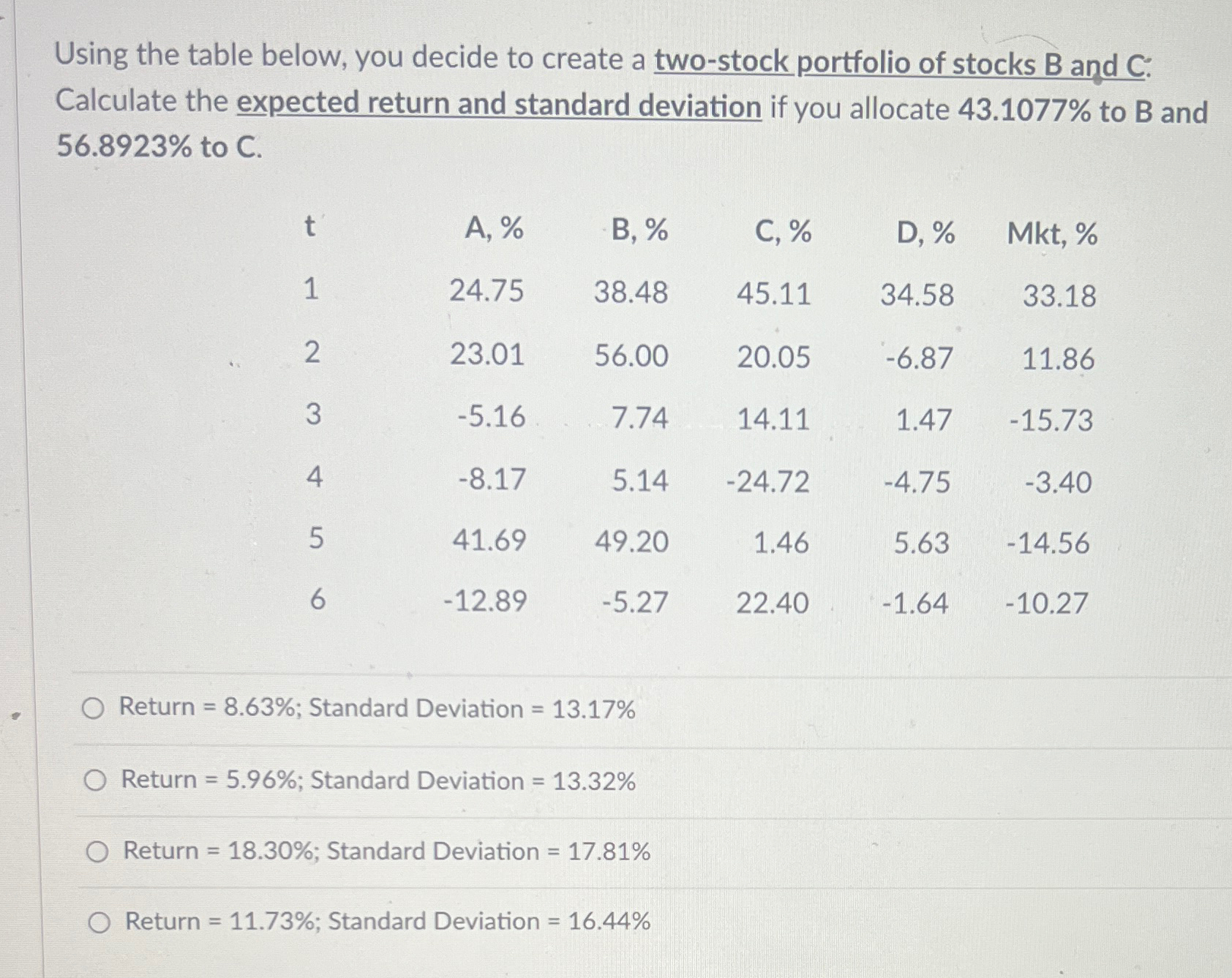Click the t column header
The image size is (1232, 978).
pos(310,228)
